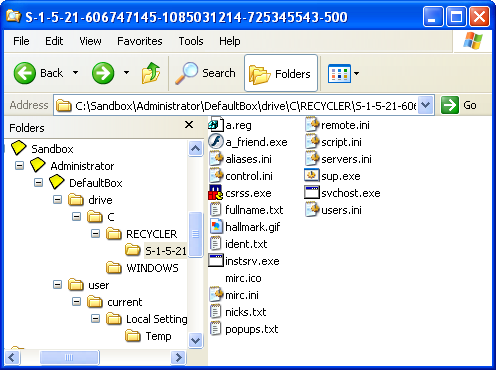Click the horizontal scroll-right arrow

tap(178, 357)
